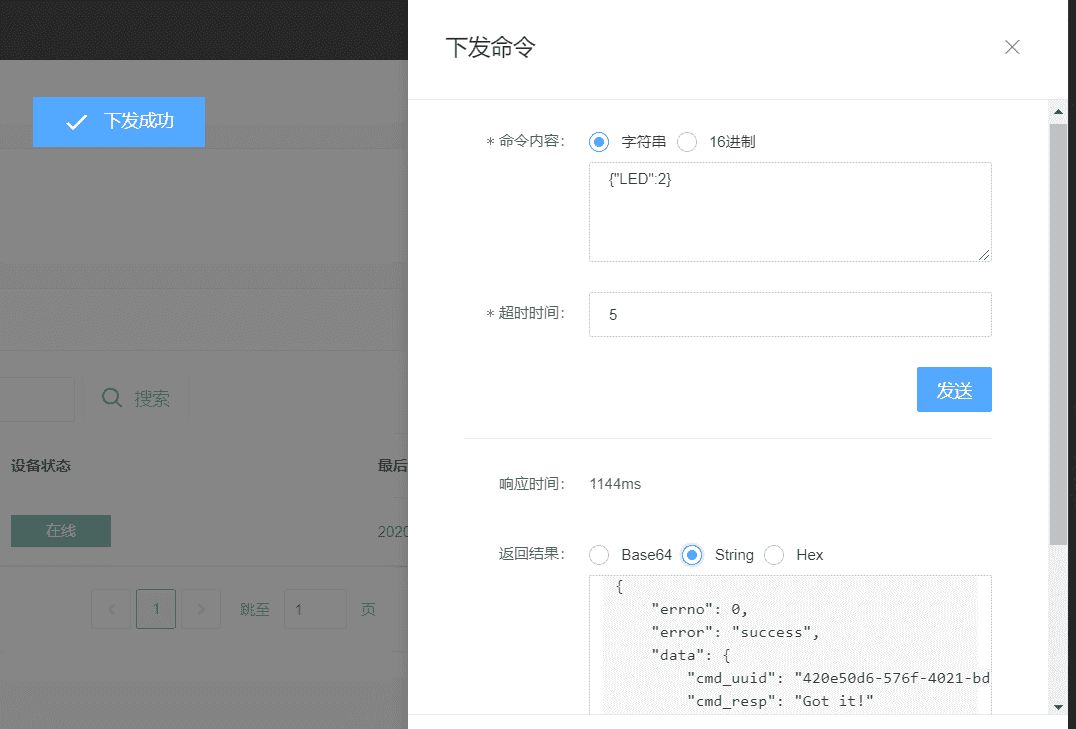Choose Base64 result format
1076x729 pixels.
click(599, 555)
